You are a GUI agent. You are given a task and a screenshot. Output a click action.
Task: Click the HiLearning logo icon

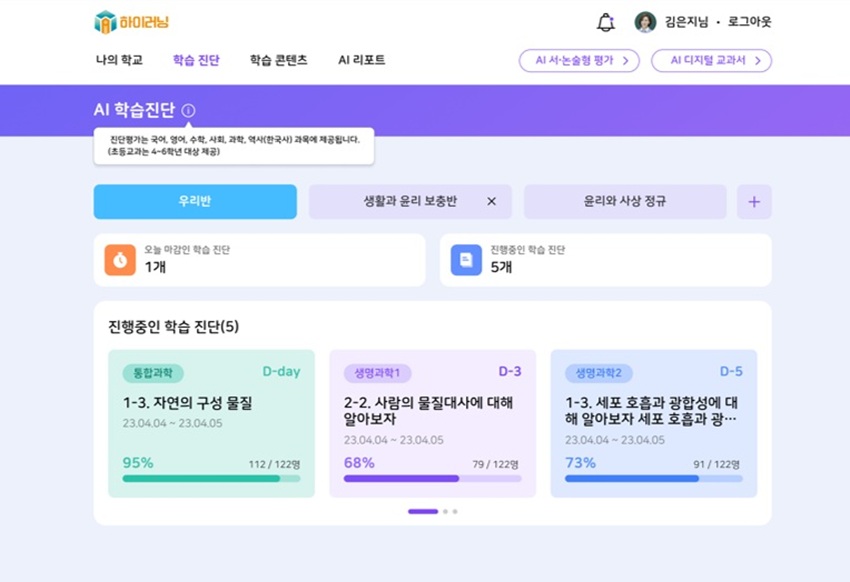point(105,22)
